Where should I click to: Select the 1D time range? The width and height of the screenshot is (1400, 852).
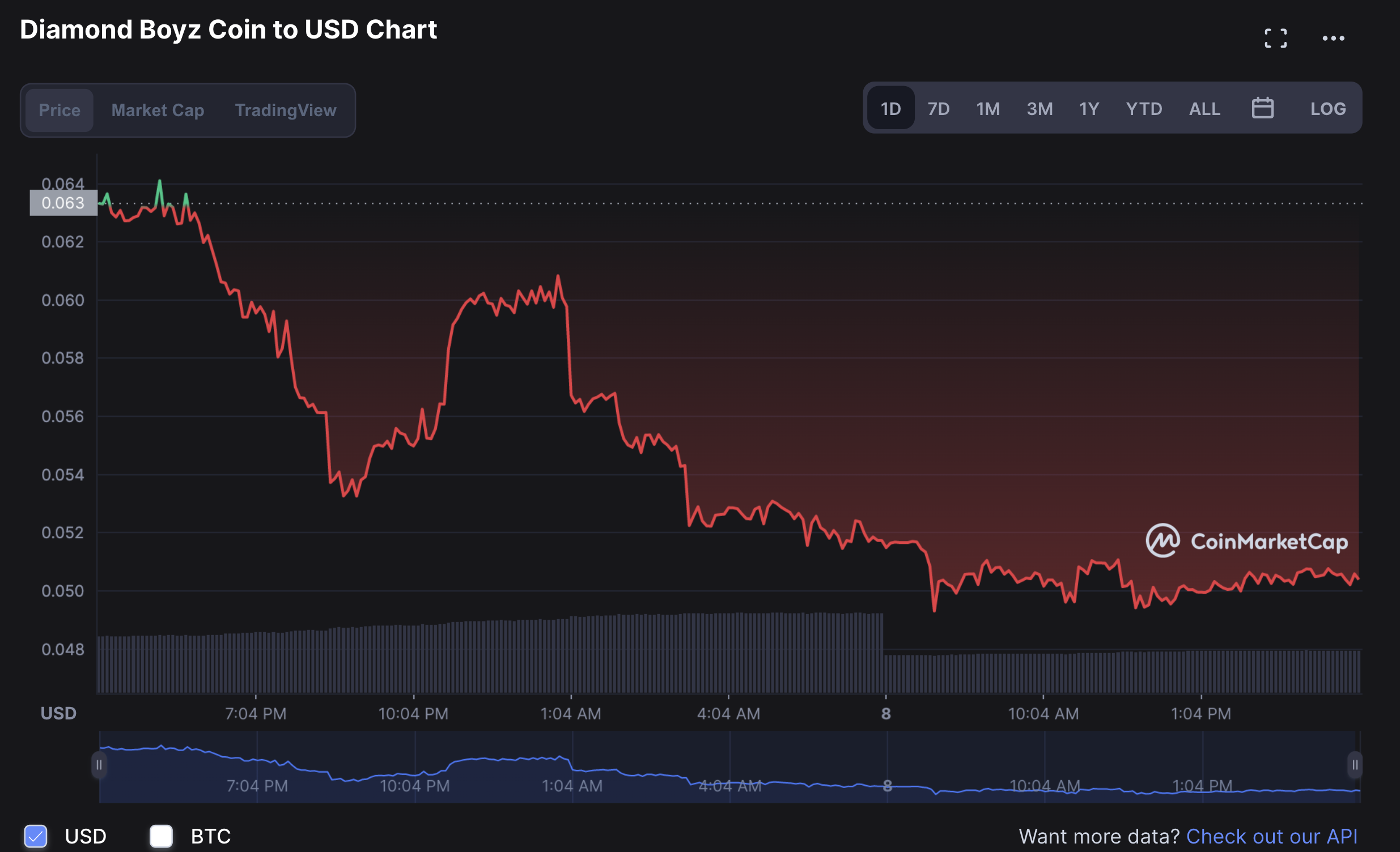[x=890, y=109]
